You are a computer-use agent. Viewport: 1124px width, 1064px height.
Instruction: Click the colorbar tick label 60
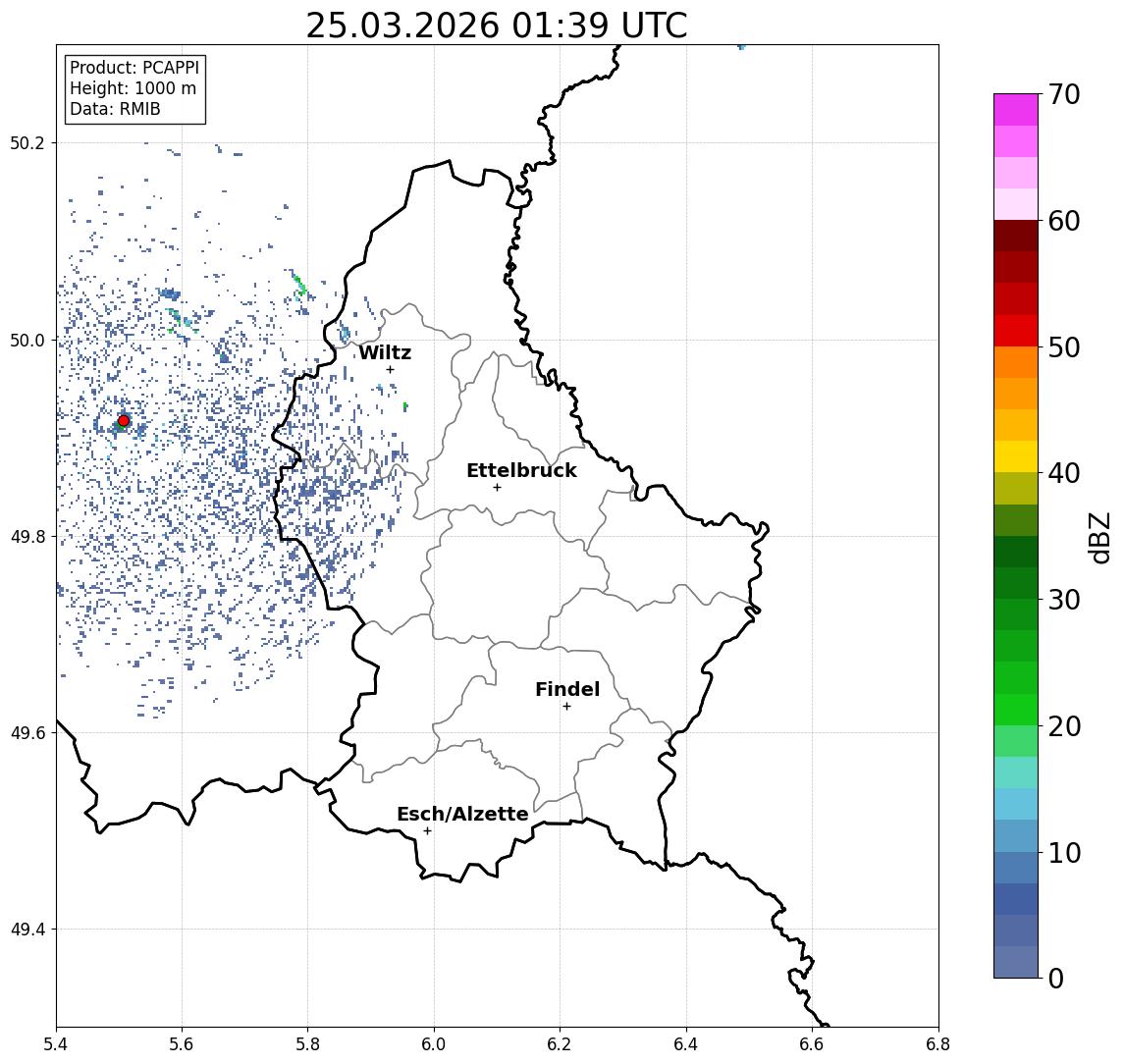point(1064,221)
